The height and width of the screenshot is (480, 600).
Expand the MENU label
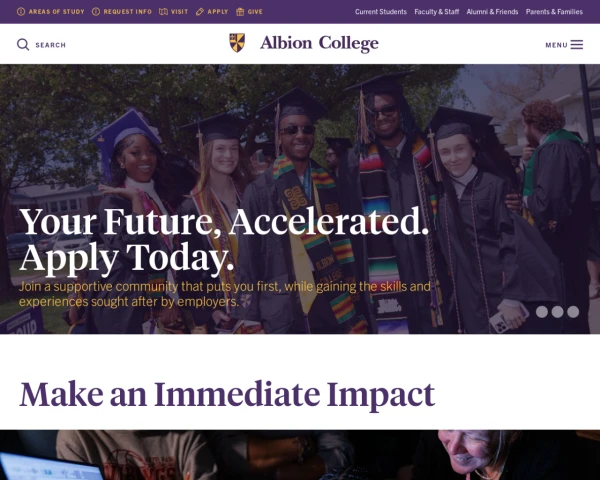556,45
